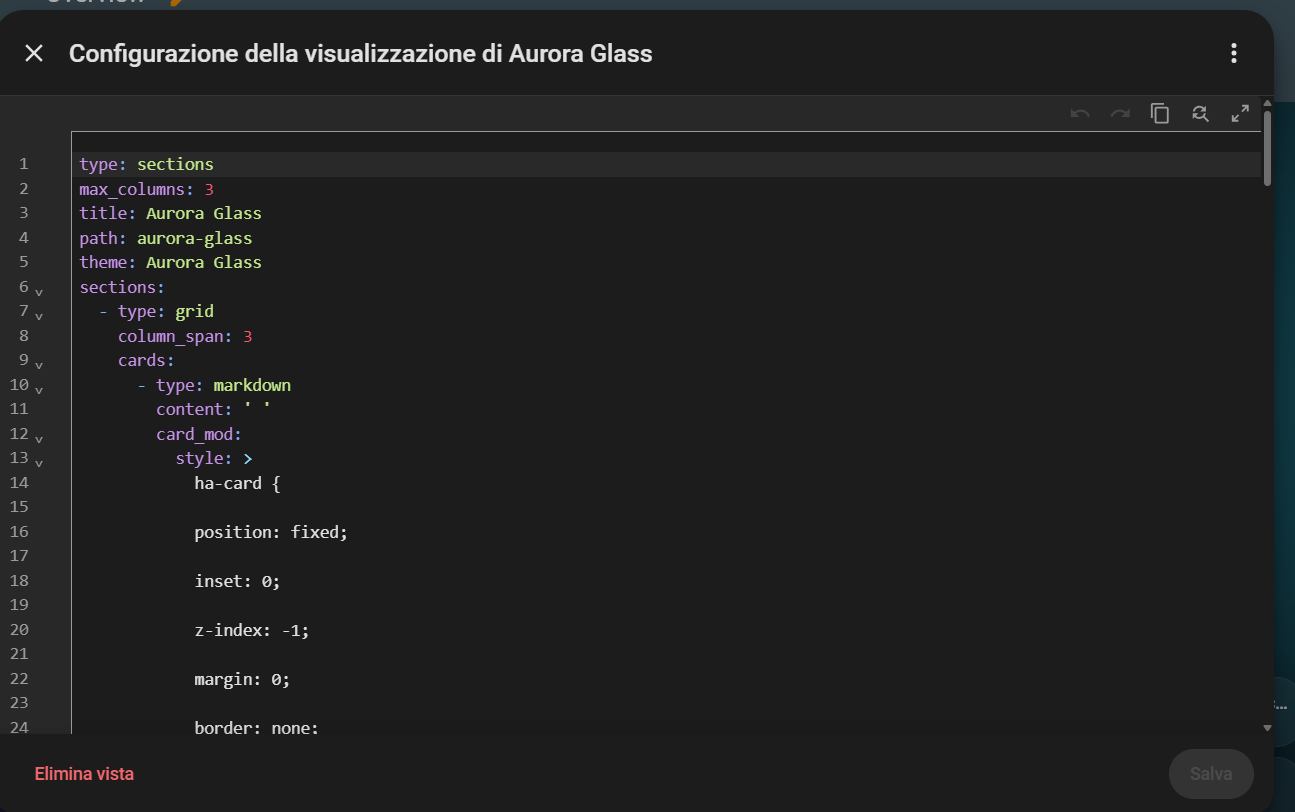Click the 'position: fixed;' line
The width and height of the screenshot is (1295, 812).
click(x=271, y=532)
